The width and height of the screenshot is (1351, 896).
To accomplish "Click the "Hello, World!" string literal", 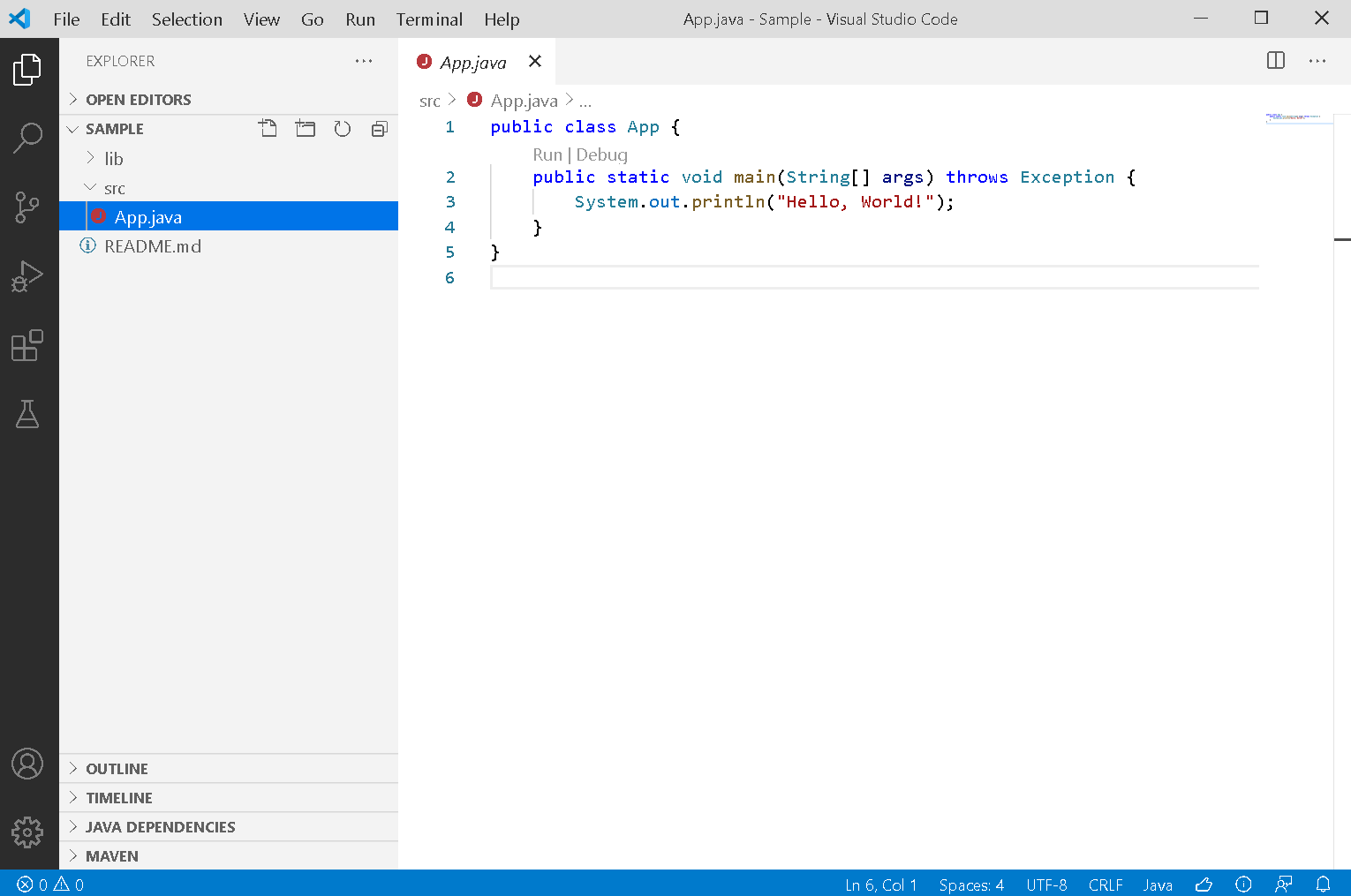I will point(856,201).
